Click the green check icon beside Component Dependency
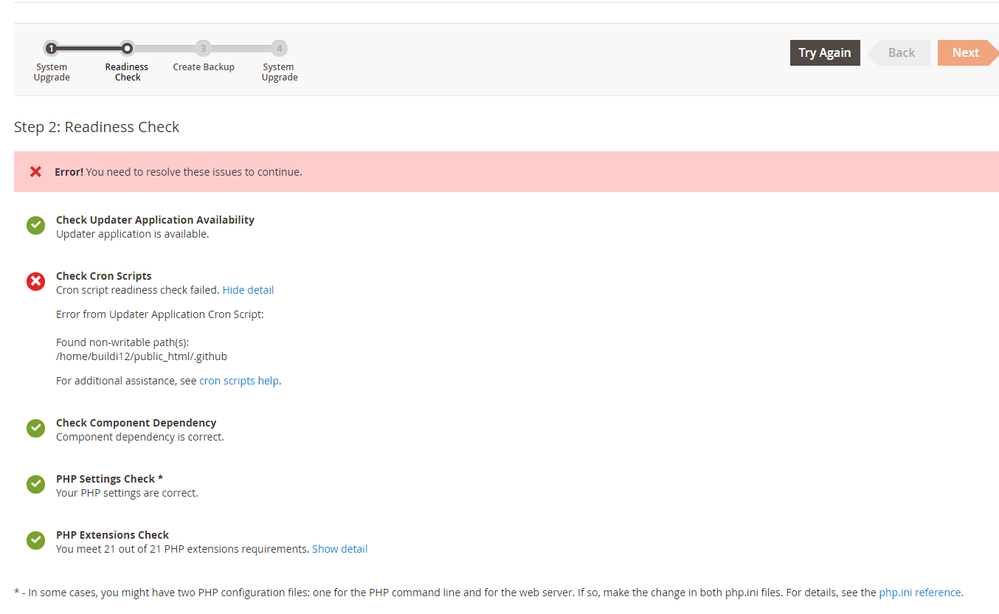This screenshot has height=614, width=999. (x=36, y=429)
